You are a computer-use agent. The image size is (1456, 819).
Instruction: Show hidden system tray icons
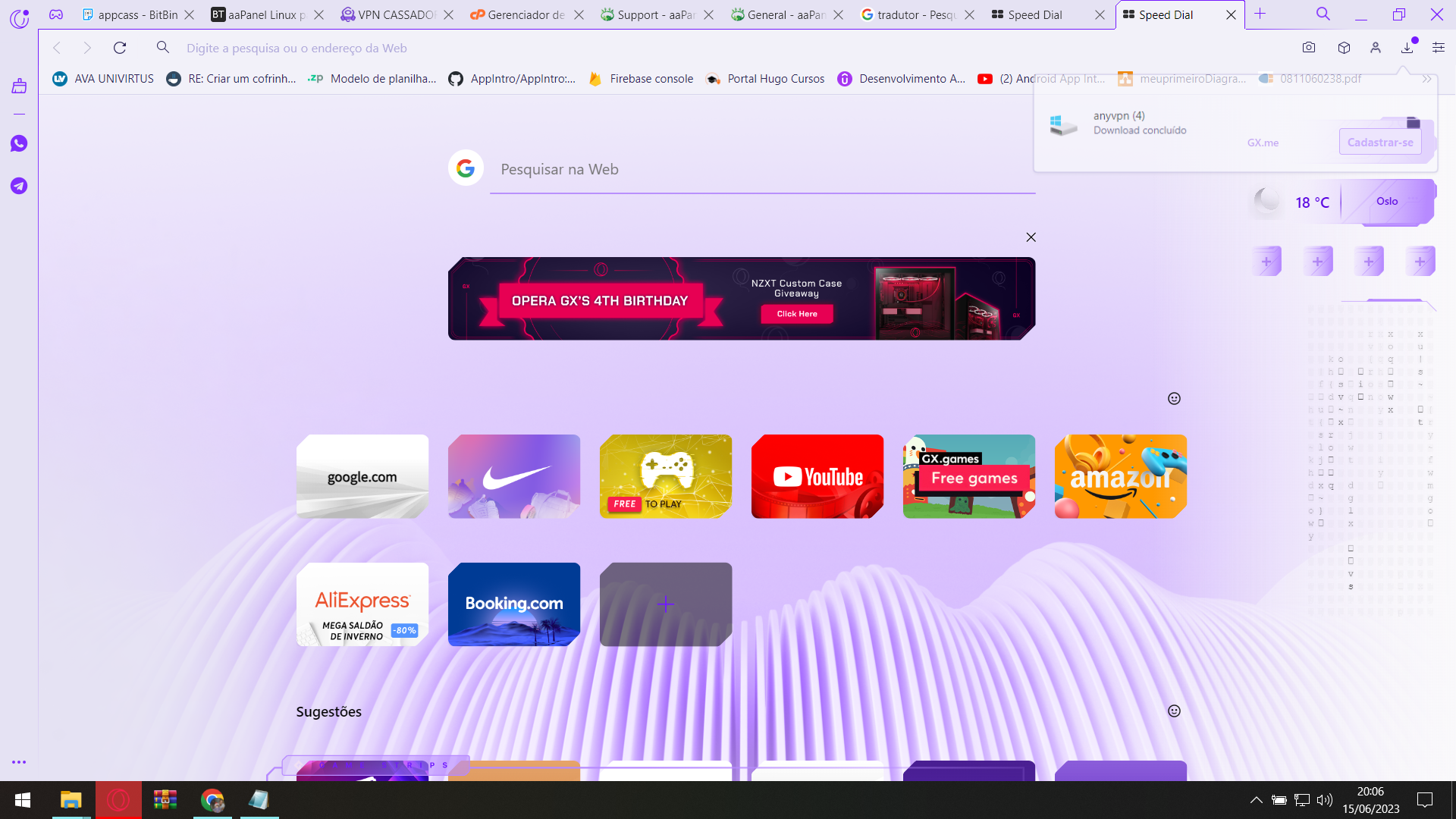1257,800
